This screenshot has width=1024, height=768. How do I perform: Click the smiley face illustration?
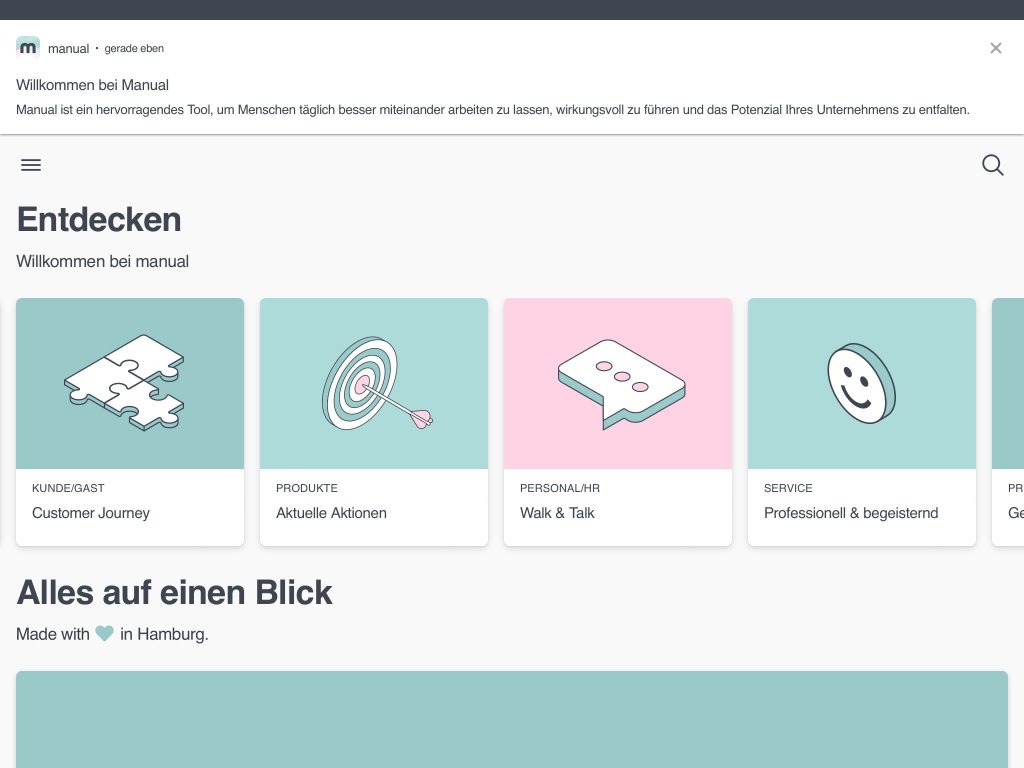[861, 383]
